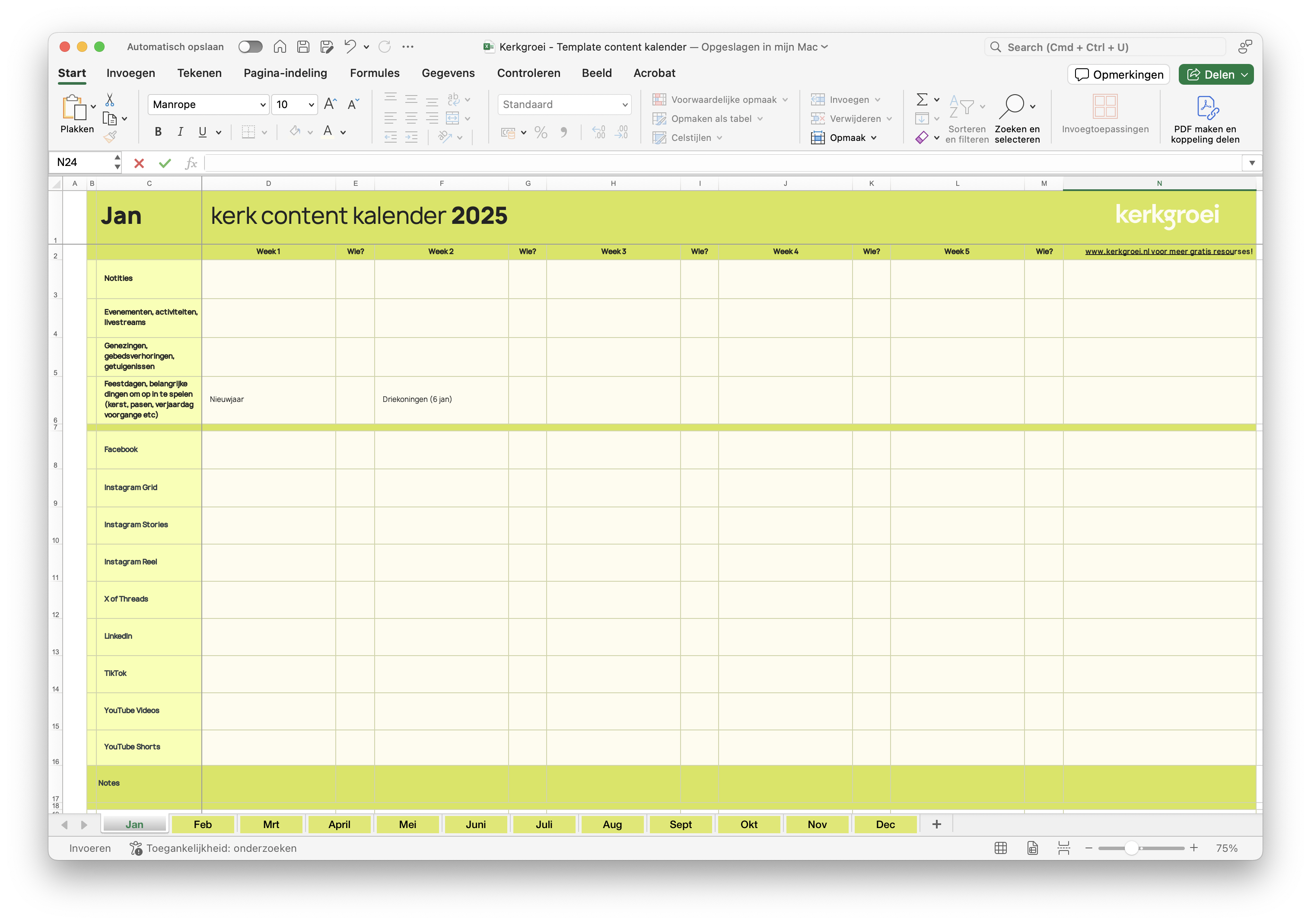The image size is (1311, 924).
Task: Open the Standaard number format dropdown
Action: (625, 105)
